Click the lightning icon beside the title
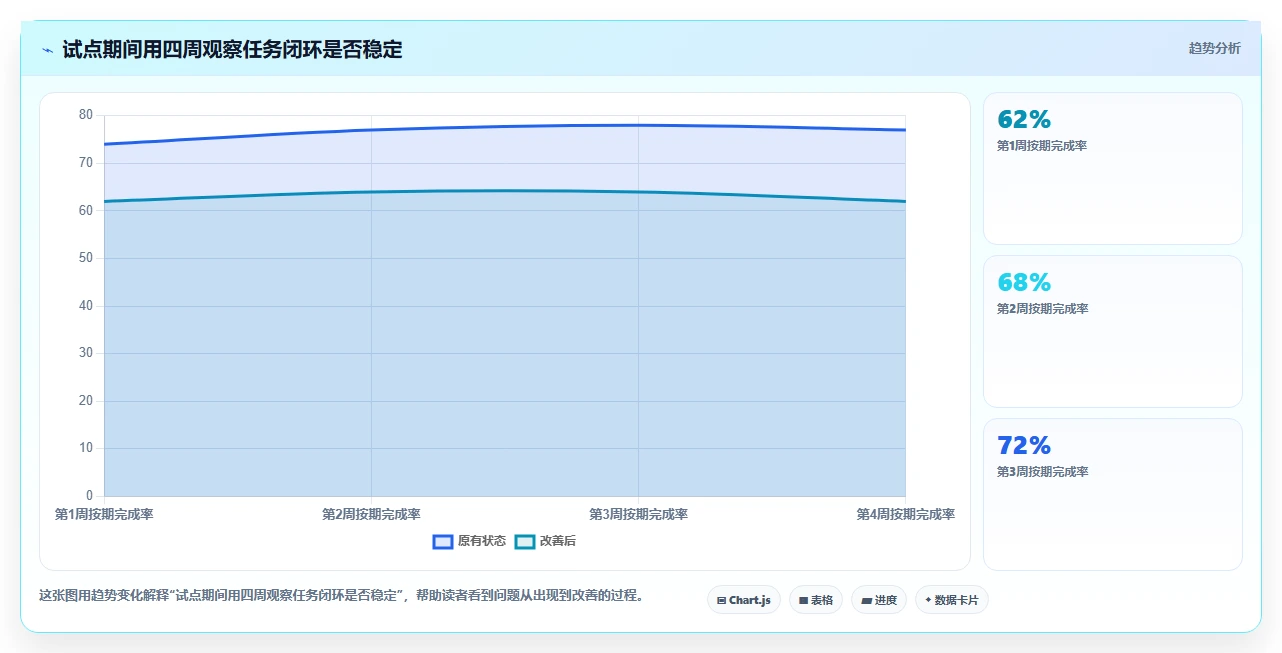The height and width of the screenshot is (653, 1282). point(47,50)
